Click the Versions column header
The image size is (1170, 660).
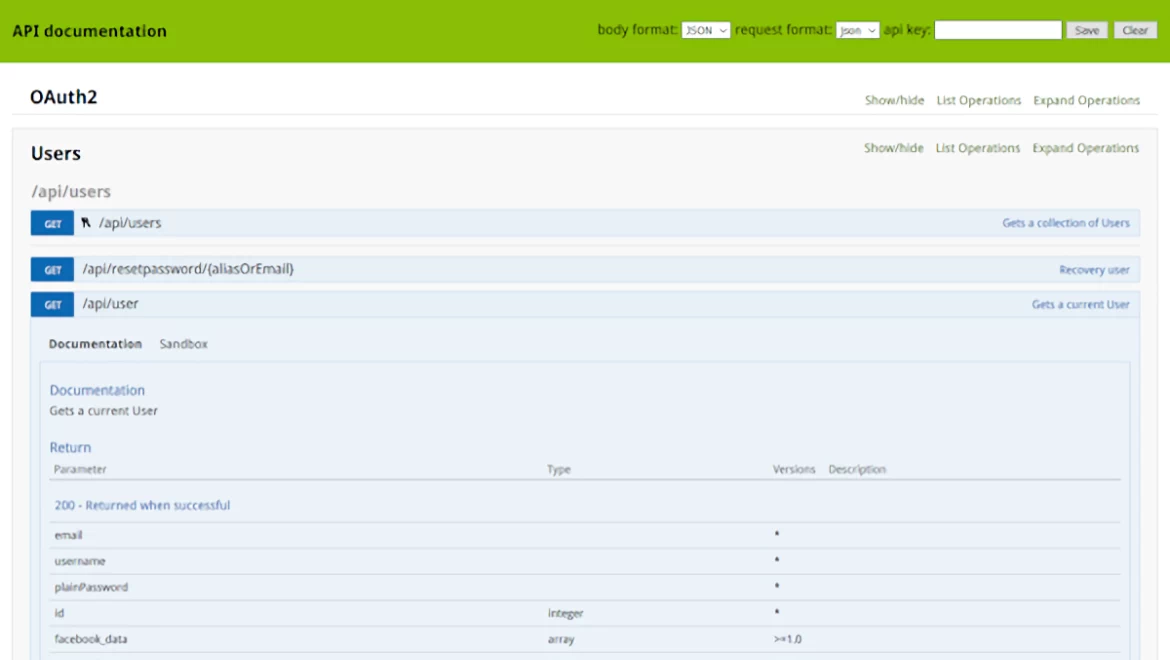[794, 469]
